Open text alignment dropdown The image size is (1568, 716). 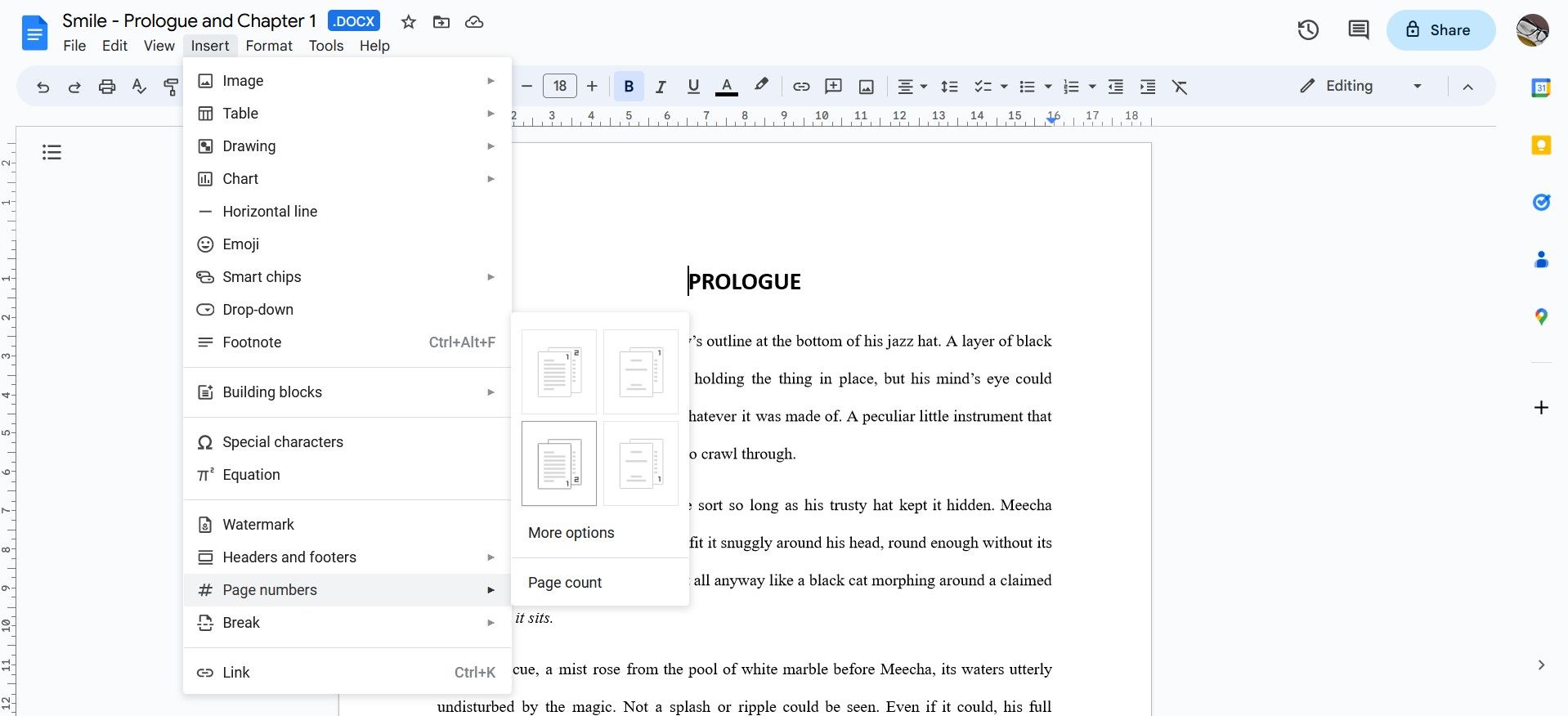click(x=912, y=87)
